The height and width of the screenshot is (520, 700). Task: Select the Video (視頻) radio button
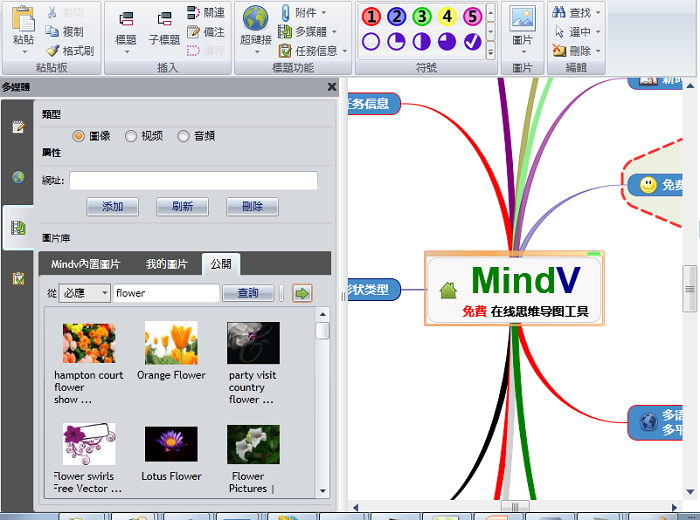coord(131,136)
